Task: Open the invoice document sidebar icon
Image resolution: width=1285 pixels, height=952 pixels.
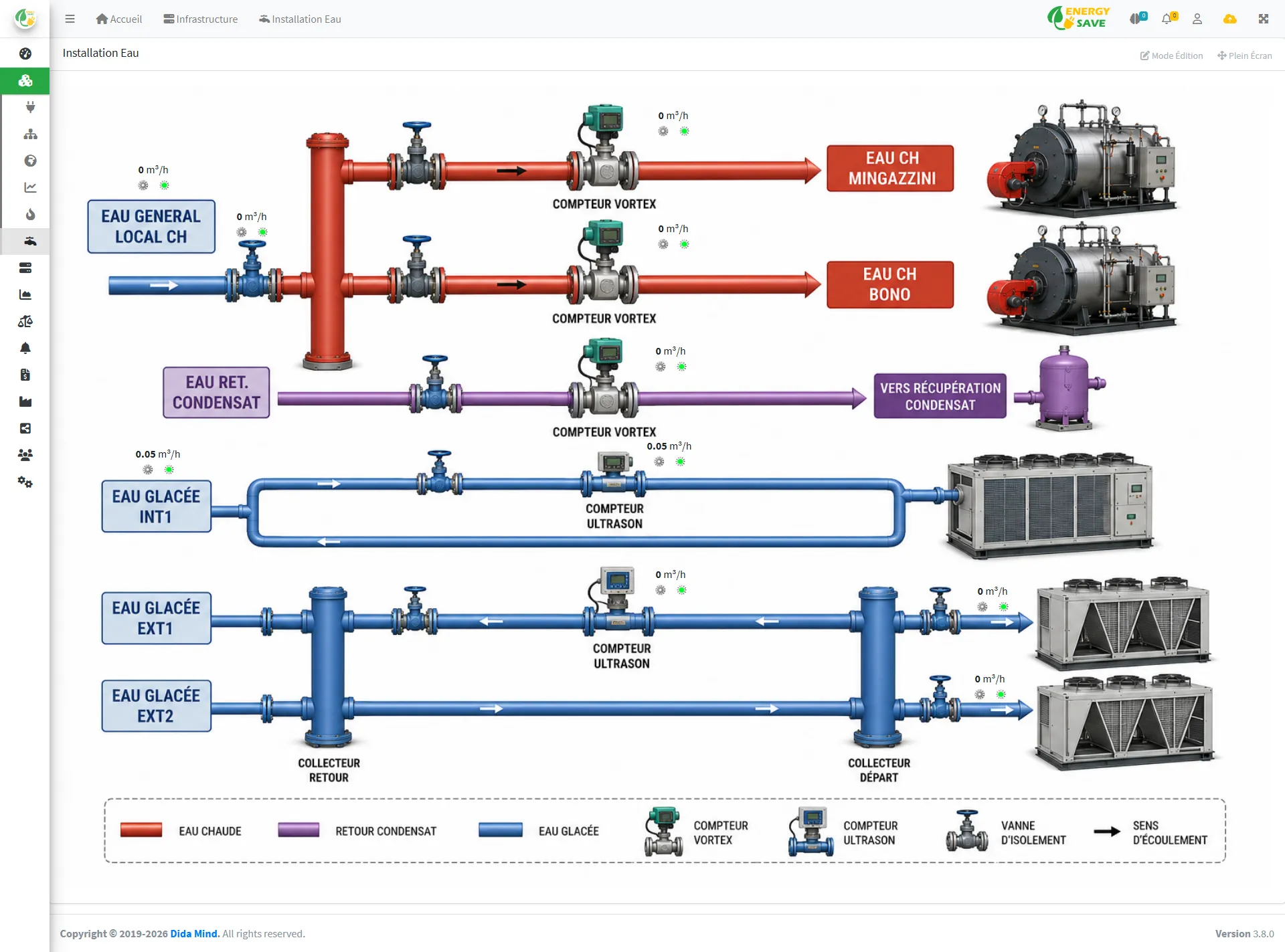Action: [25, 375]
